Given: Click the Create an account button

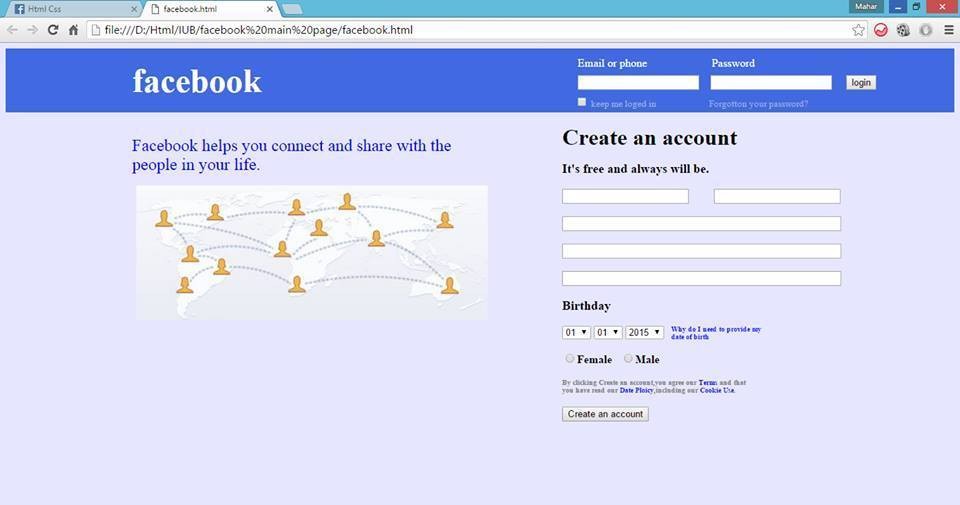Looking at the screenshot, I should point(605,414).
